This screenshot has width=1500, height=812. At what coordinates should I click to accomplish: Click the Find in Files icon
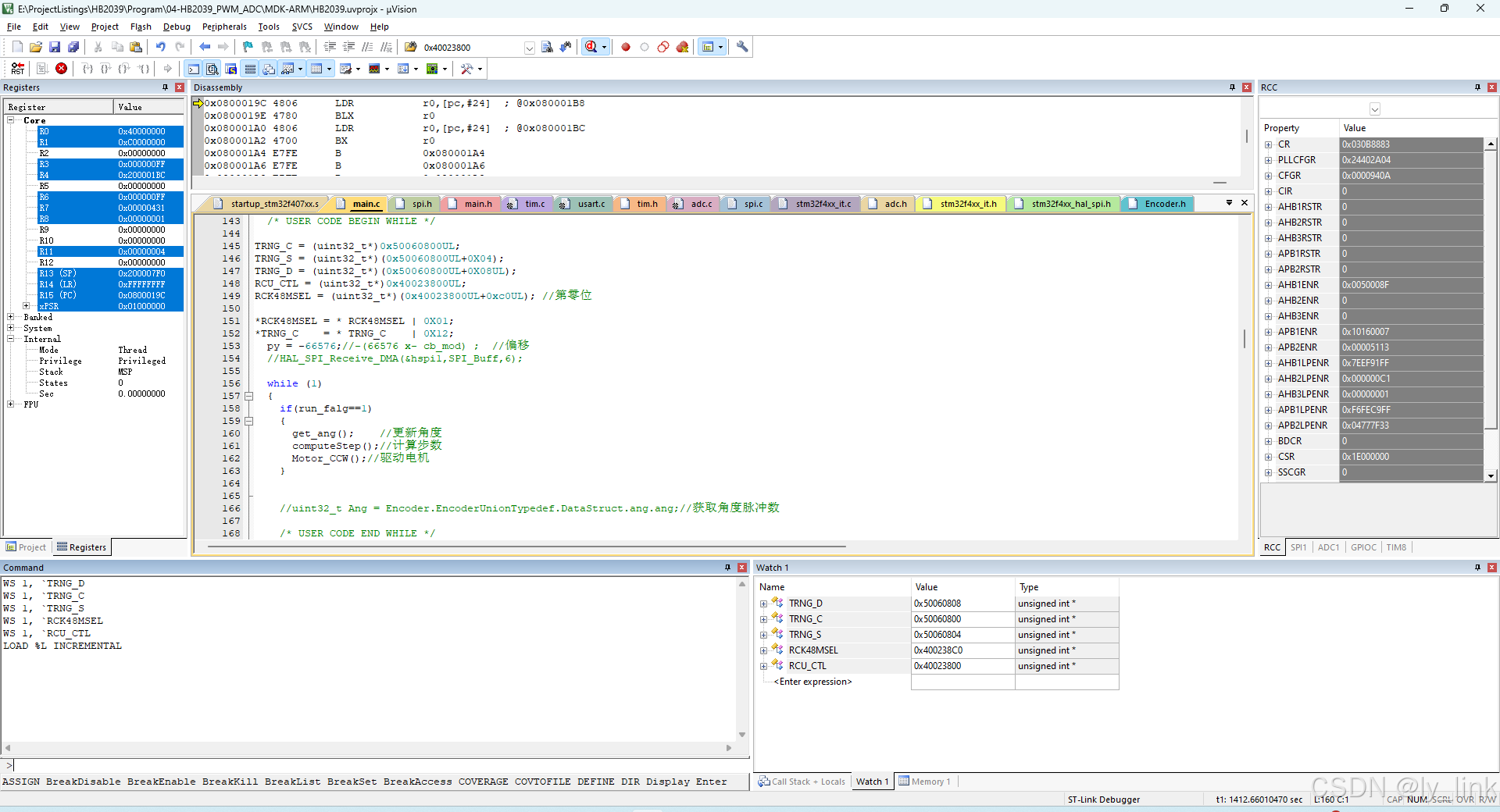pos(548,48)
